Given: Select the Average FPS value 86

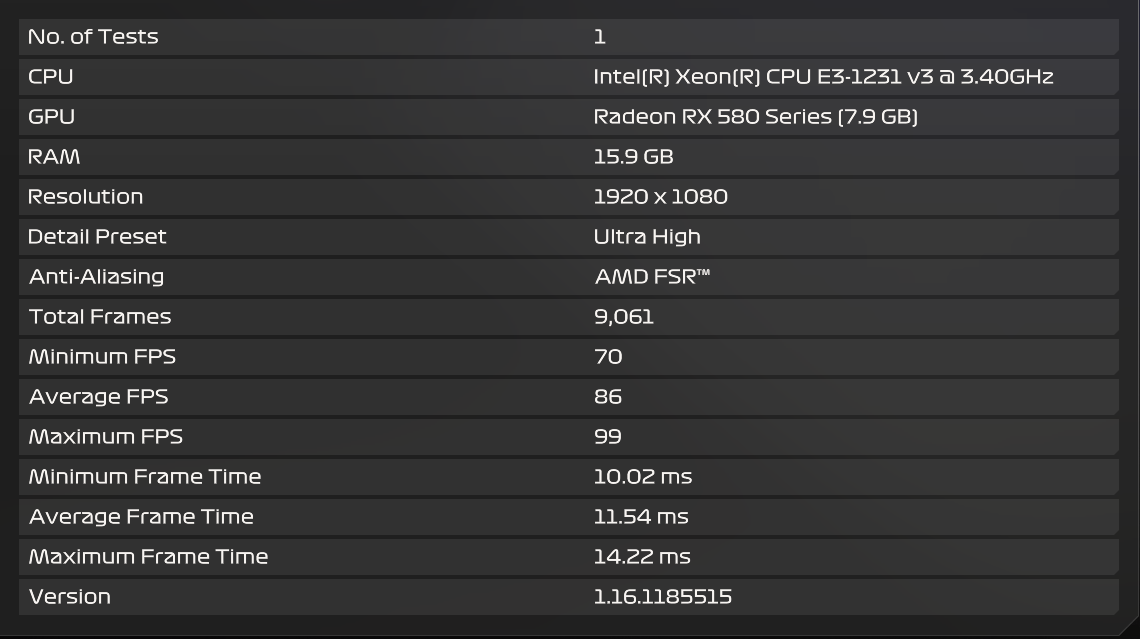Looking at the screenshot, I should tap(608, 396).
